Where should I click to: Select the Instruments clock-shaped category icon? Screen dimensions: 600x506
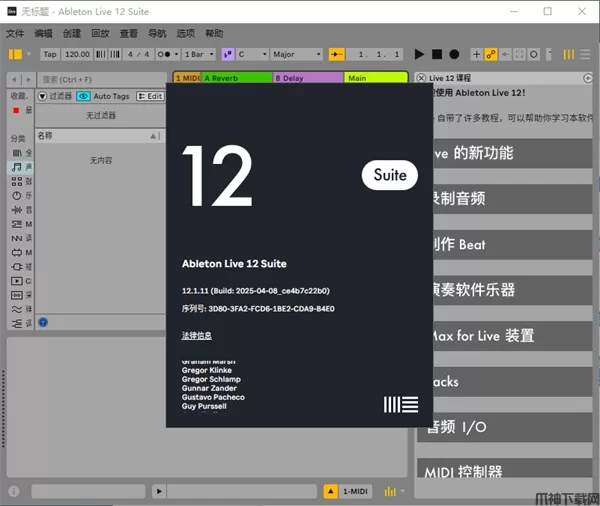[17, 196]
